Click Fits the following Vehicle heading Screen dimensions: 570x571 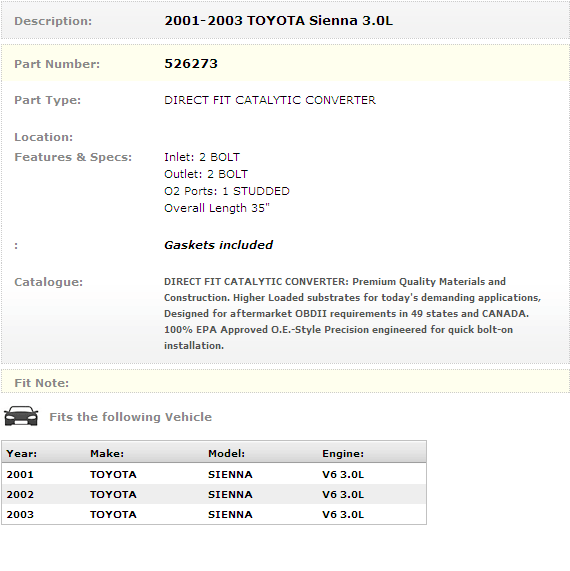click(130, 417)
